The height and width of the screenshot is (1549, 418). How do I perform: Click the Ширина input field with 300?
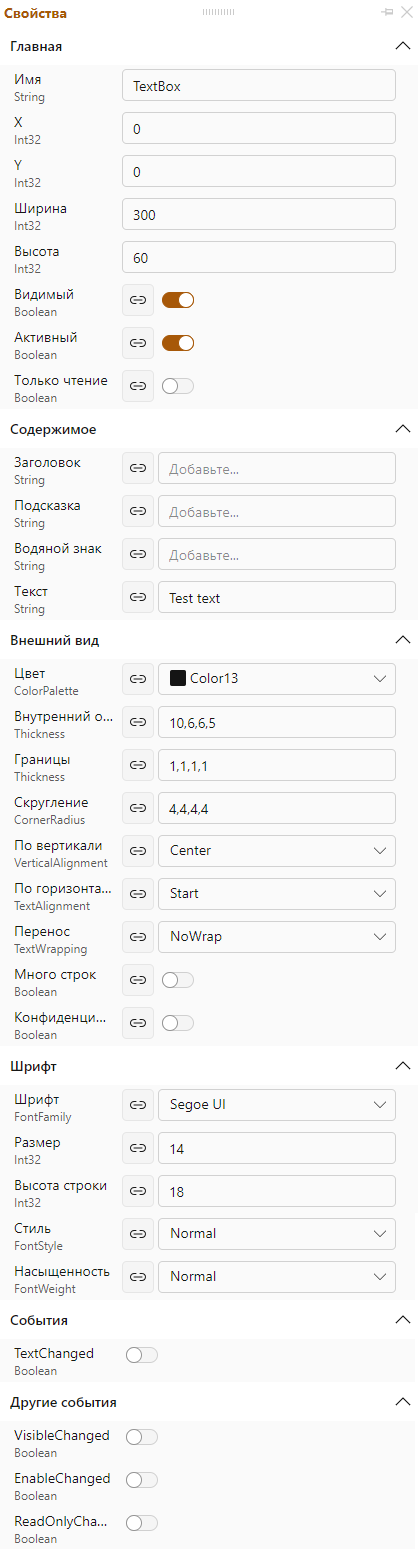pyautogui.click(x=259, y=214)
